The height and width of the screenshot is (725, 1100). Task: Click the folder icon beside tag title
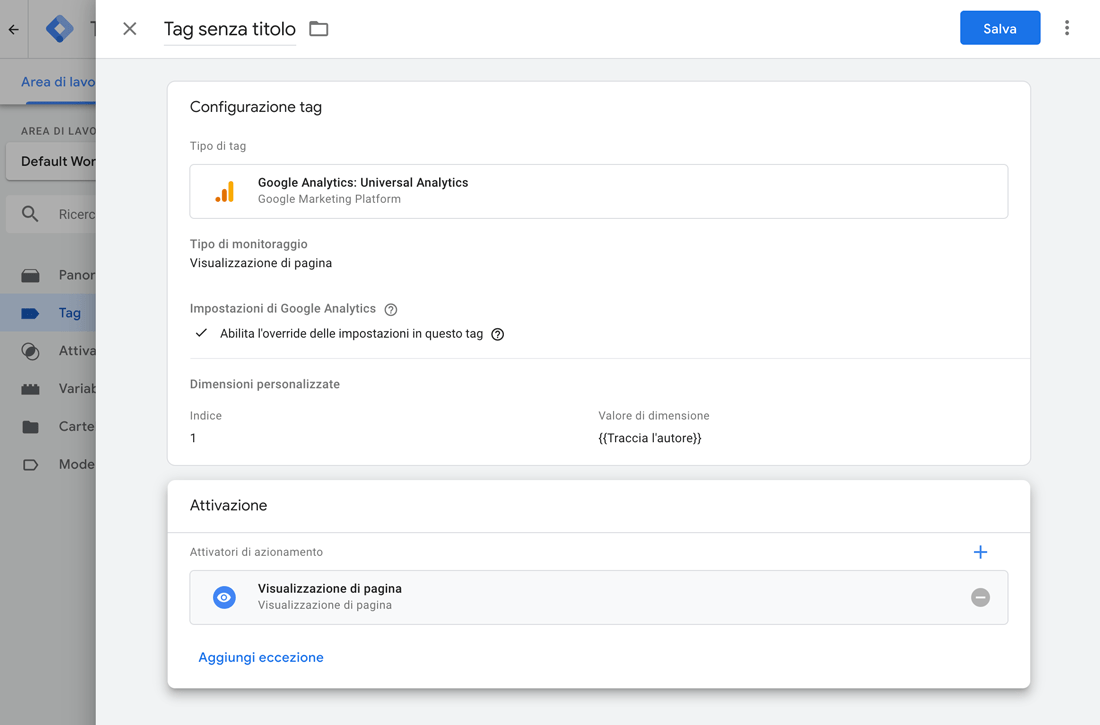(x=318, y=29)
